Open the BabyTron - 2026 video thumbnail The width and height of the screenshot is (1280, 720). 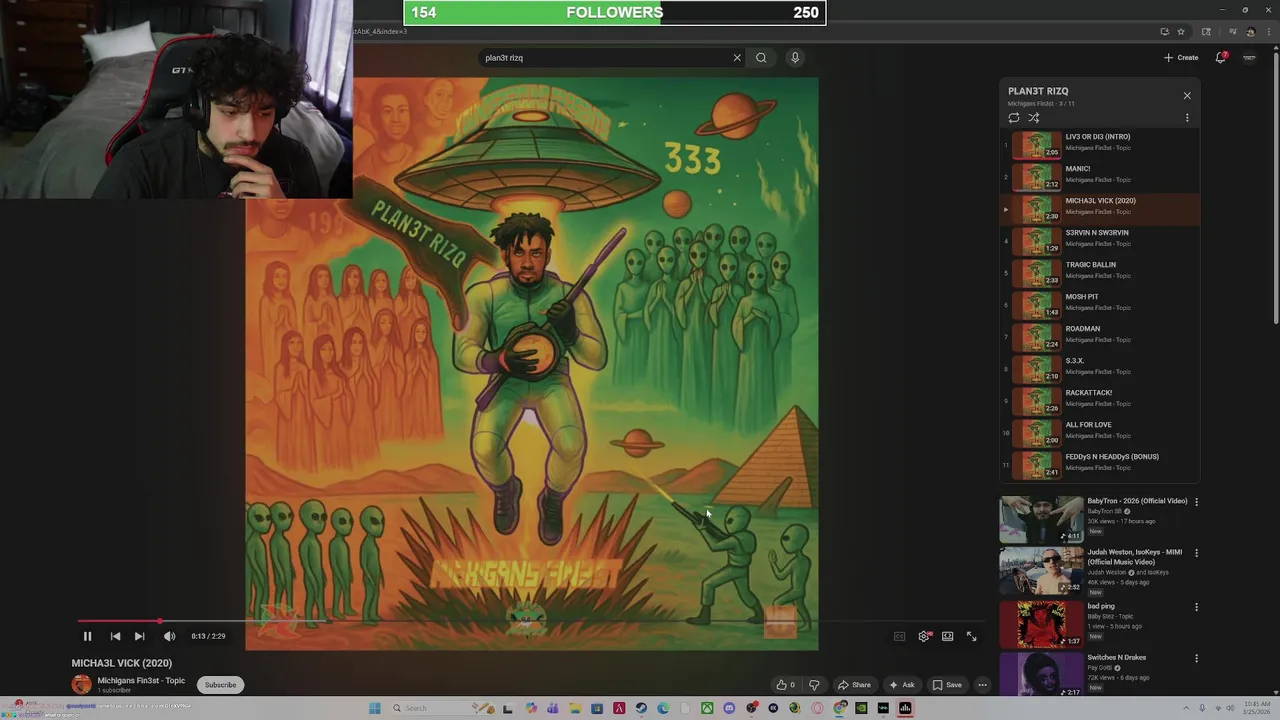[1041, 520]
